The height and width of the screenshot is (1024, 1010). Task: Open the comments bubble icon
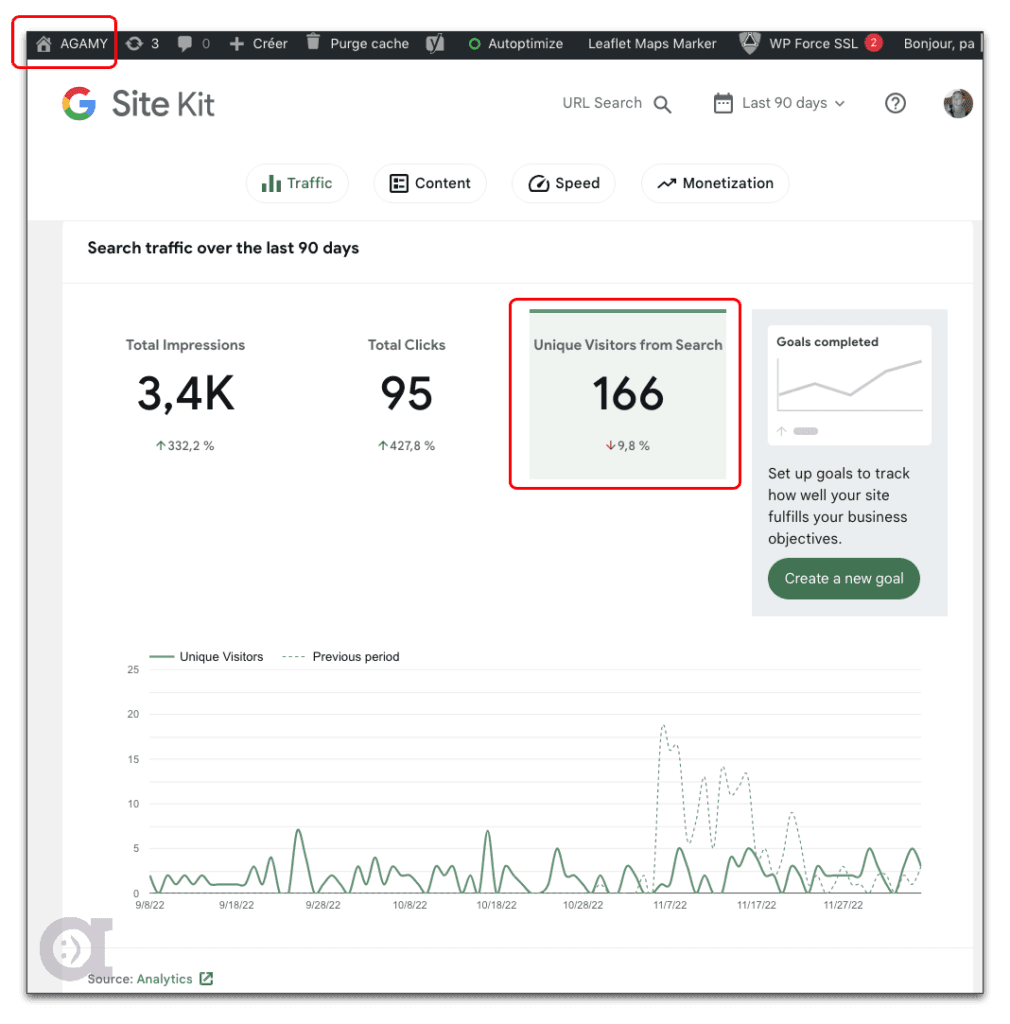pos(185,44)
